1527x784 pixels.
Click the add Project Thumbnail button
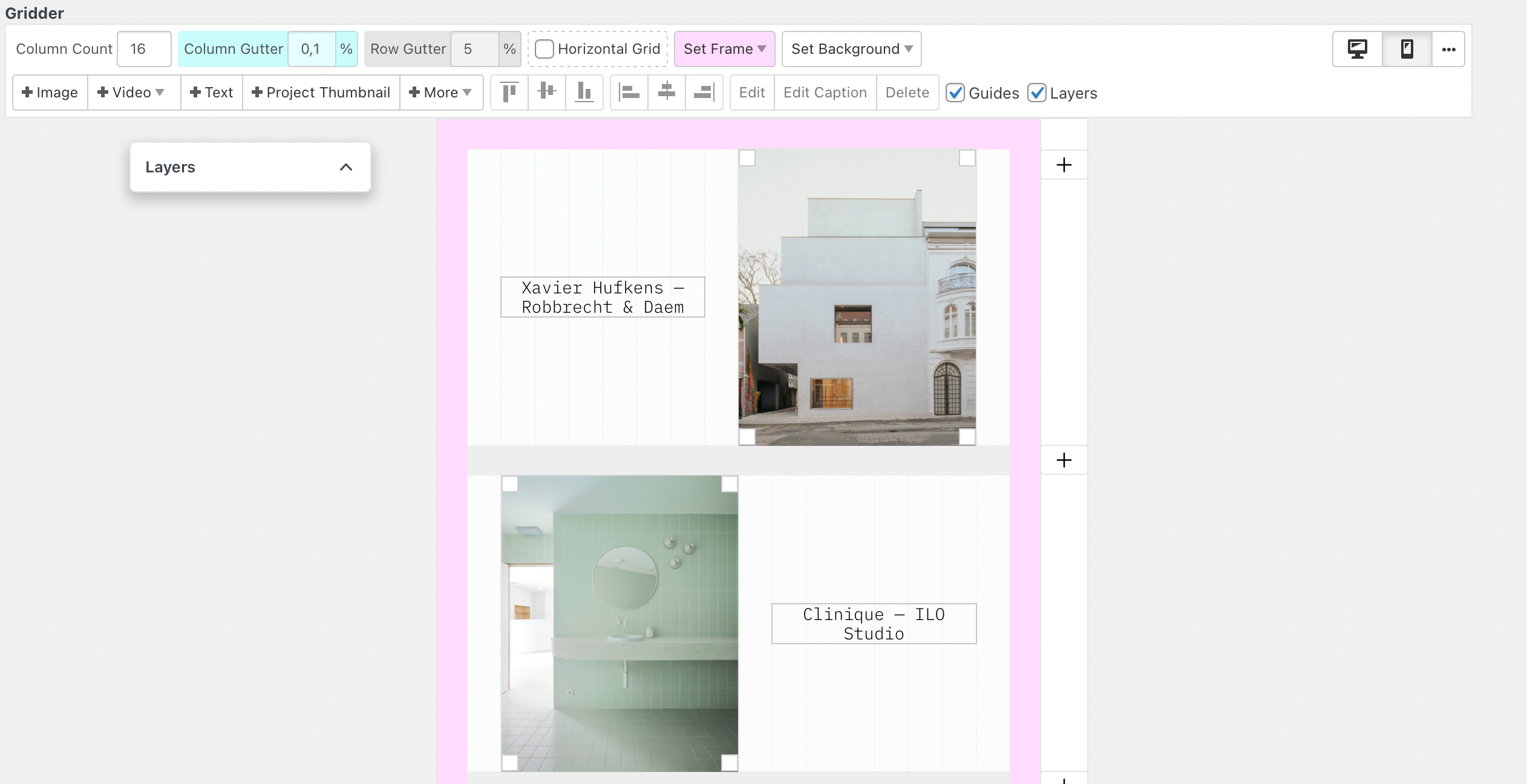pos(321,93)
